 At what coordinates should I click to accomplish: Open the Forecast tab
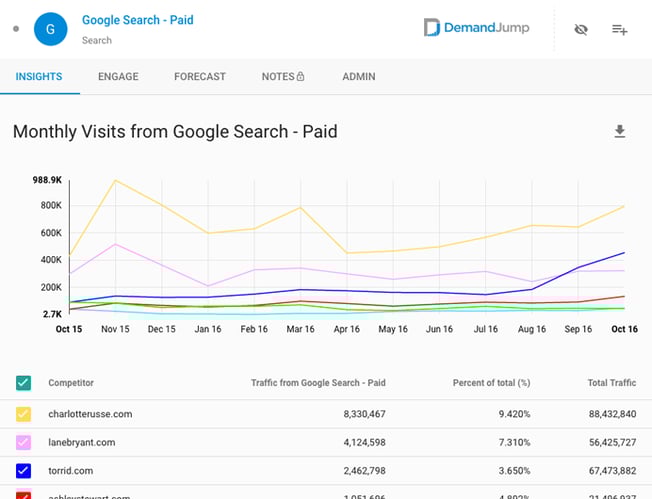click(x=200, y=77)
